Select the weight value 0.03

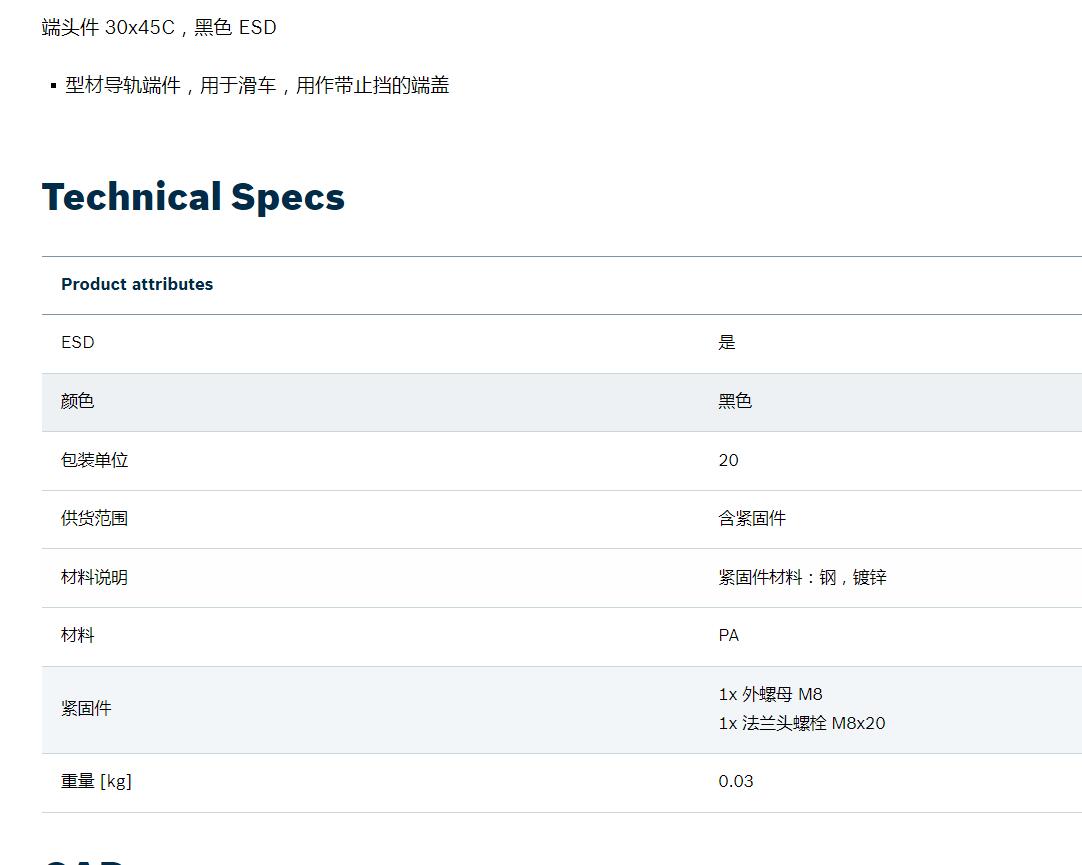pos(736,782)
